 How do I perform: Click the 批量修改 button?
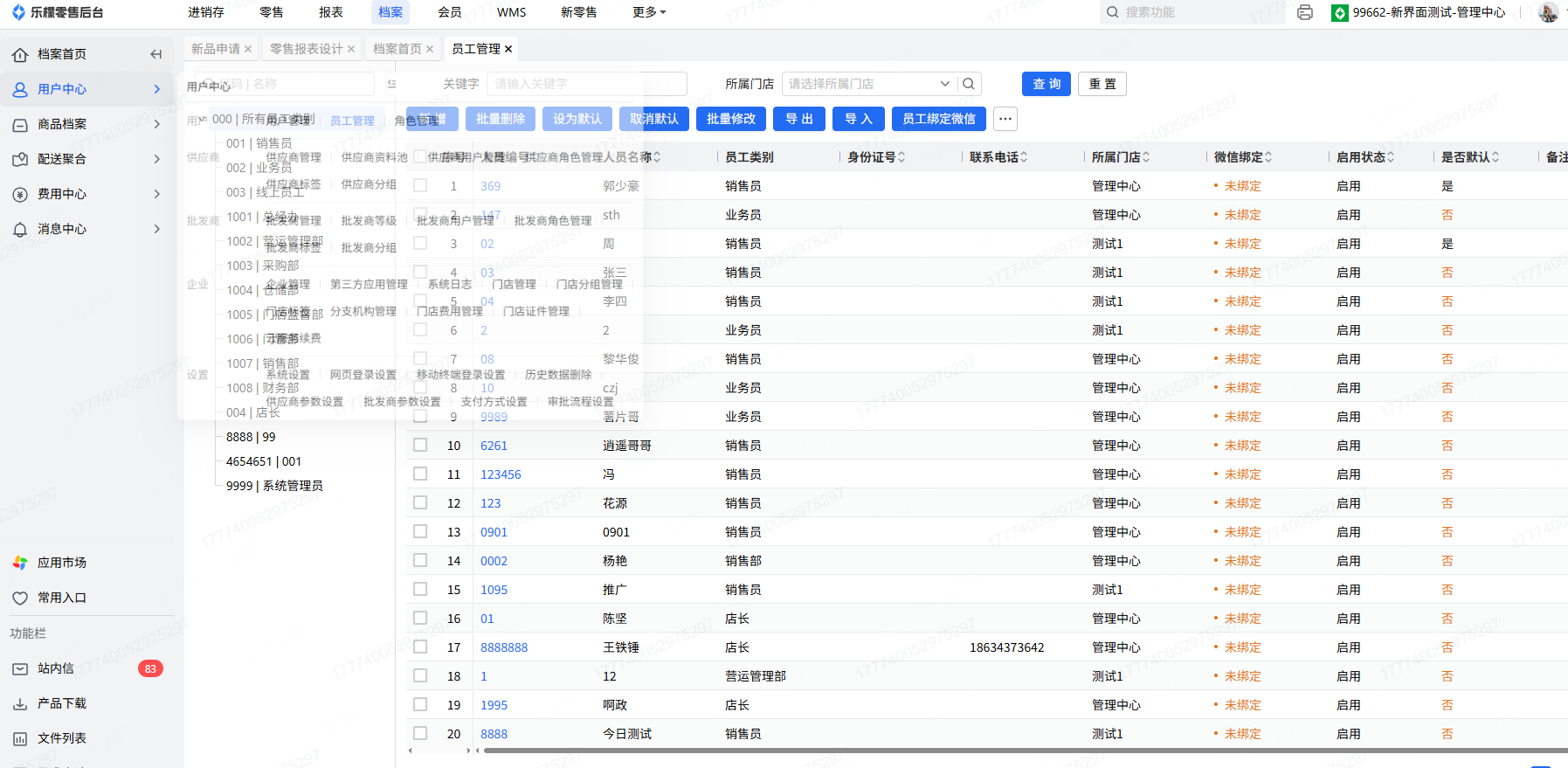coord(731,119)
